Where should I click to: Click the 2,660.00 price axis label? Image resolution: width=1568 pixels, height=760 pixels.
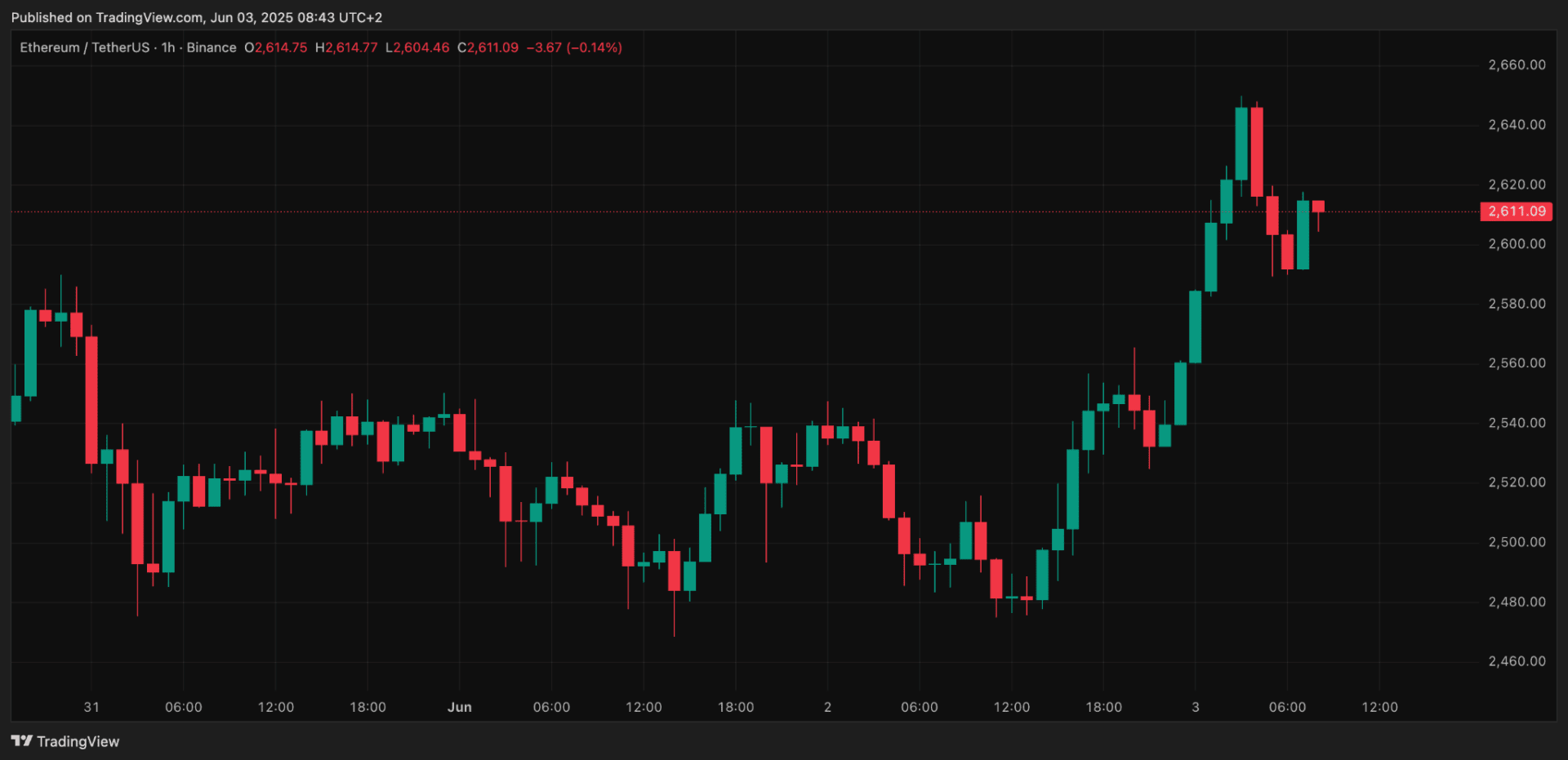click(x=1517, y=65)
